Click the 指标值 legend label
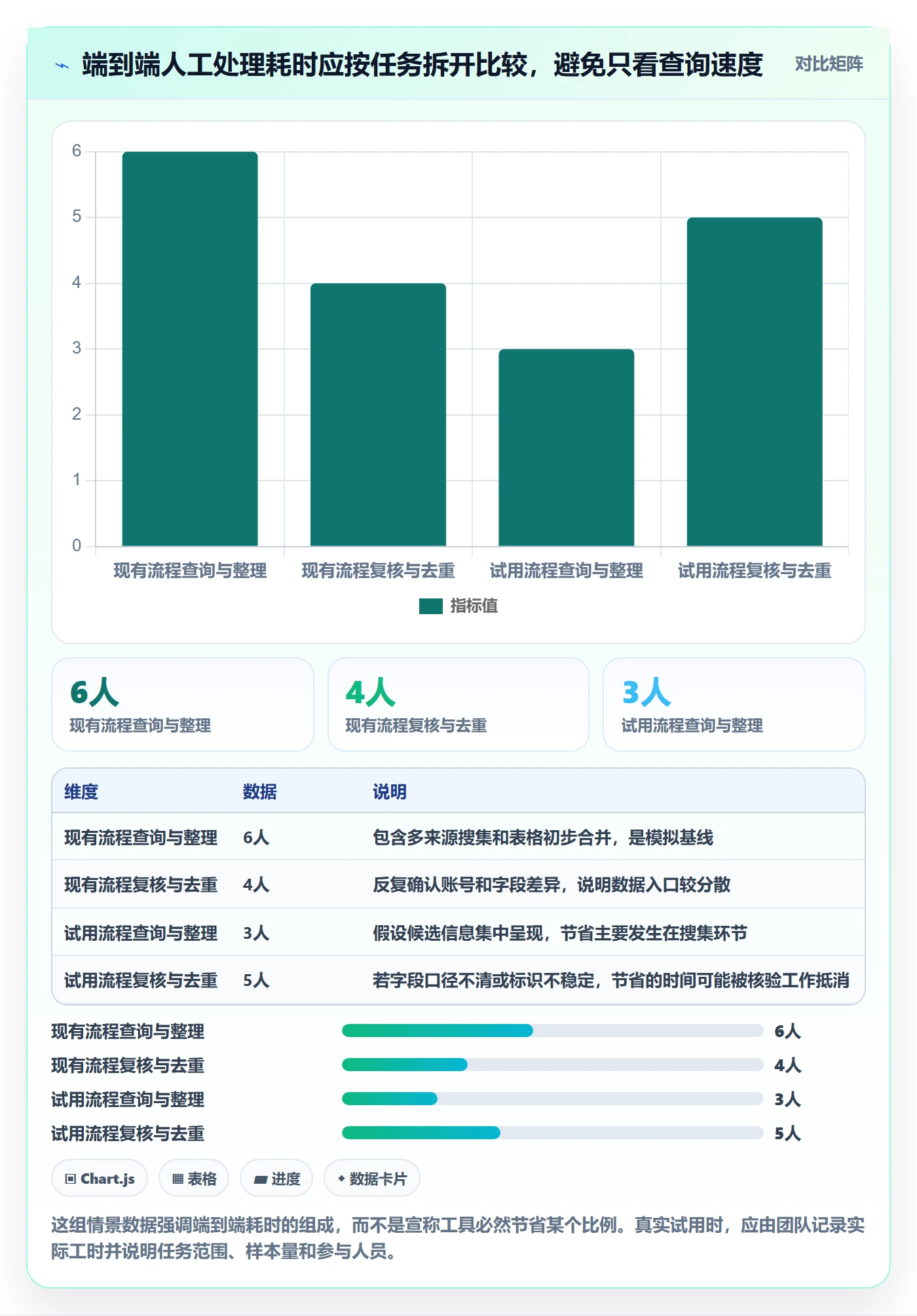This screenshot has width=917, height=1316. coord(474,606)
